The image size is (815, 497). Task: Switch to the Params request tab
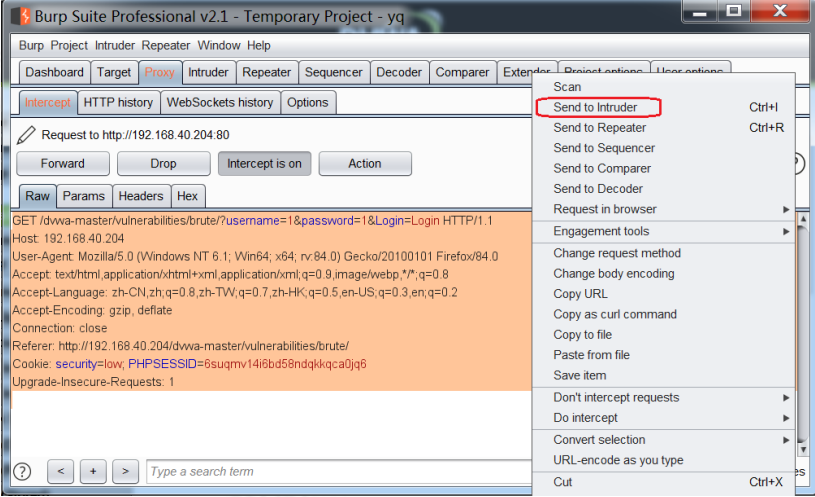coord(84,196)
